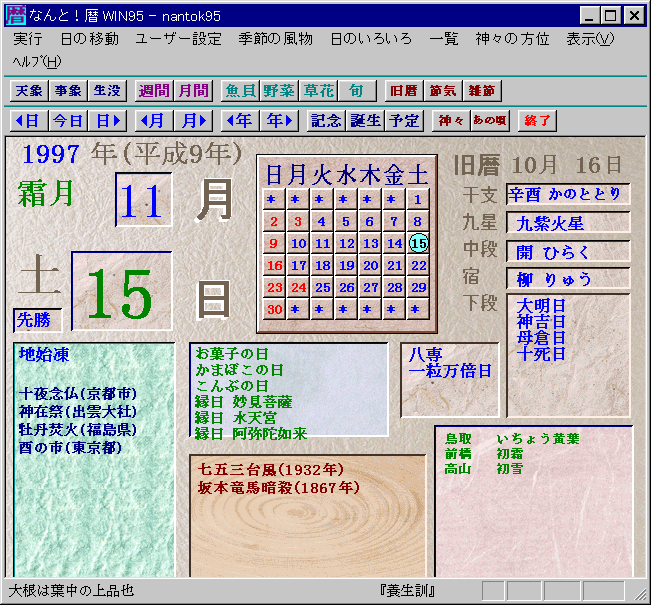
Task: Go to the previous month ◀月
Action: tap(154, 121)
